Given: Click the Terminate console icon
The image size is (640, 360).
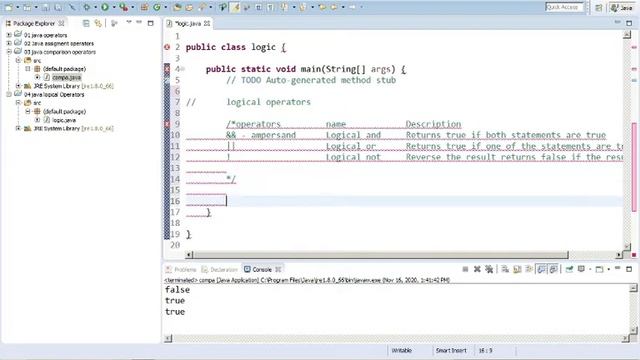Looking at the screenshot, I should click(x=465, y=269).
